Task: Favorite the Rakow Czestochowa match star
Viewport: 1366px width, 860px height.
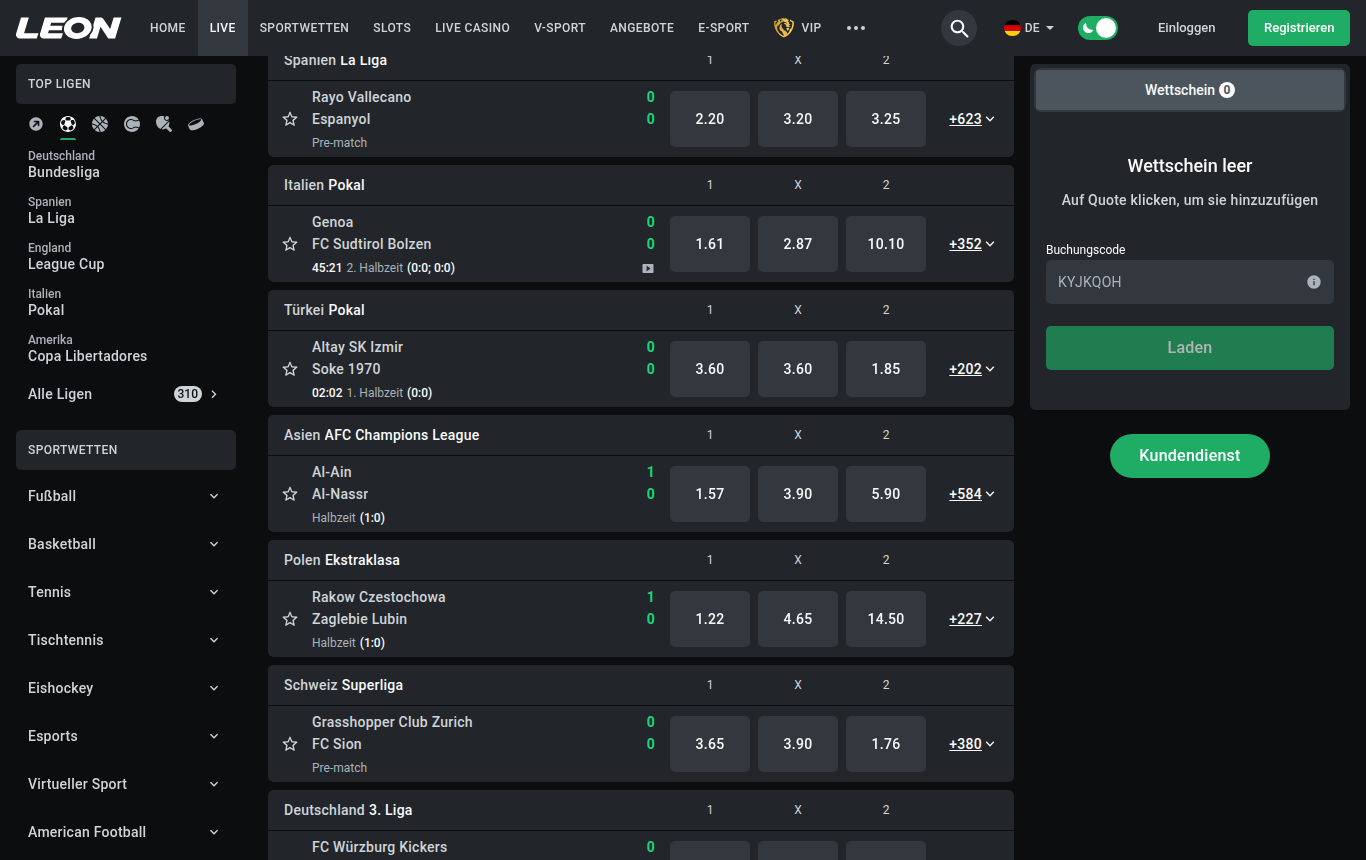Action: click(x=290, y=619)
